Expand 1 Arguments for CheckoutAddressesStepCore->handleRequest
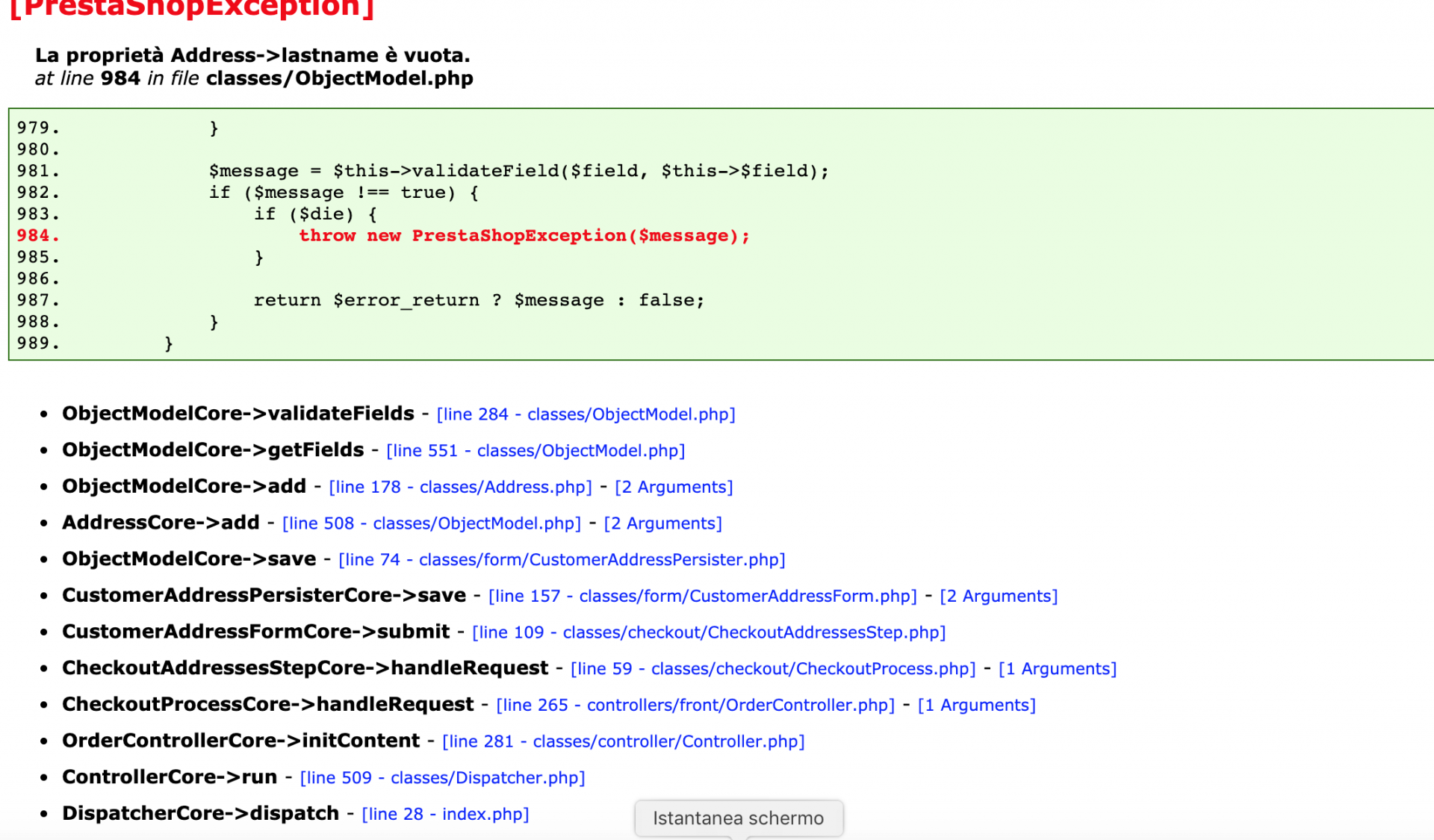 1057,669
